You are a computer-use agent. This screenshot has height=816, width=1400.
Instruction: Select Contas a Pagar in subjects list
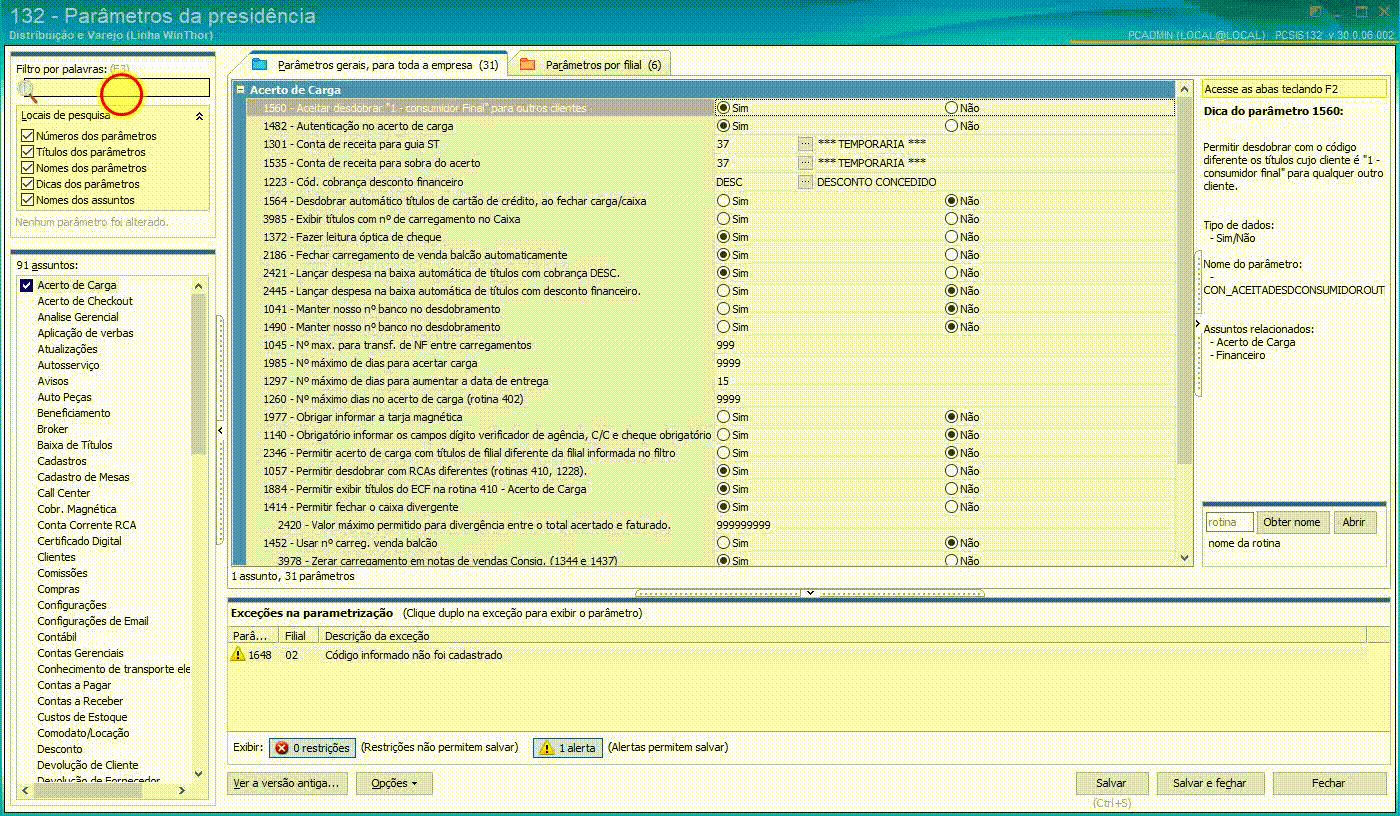74,685
